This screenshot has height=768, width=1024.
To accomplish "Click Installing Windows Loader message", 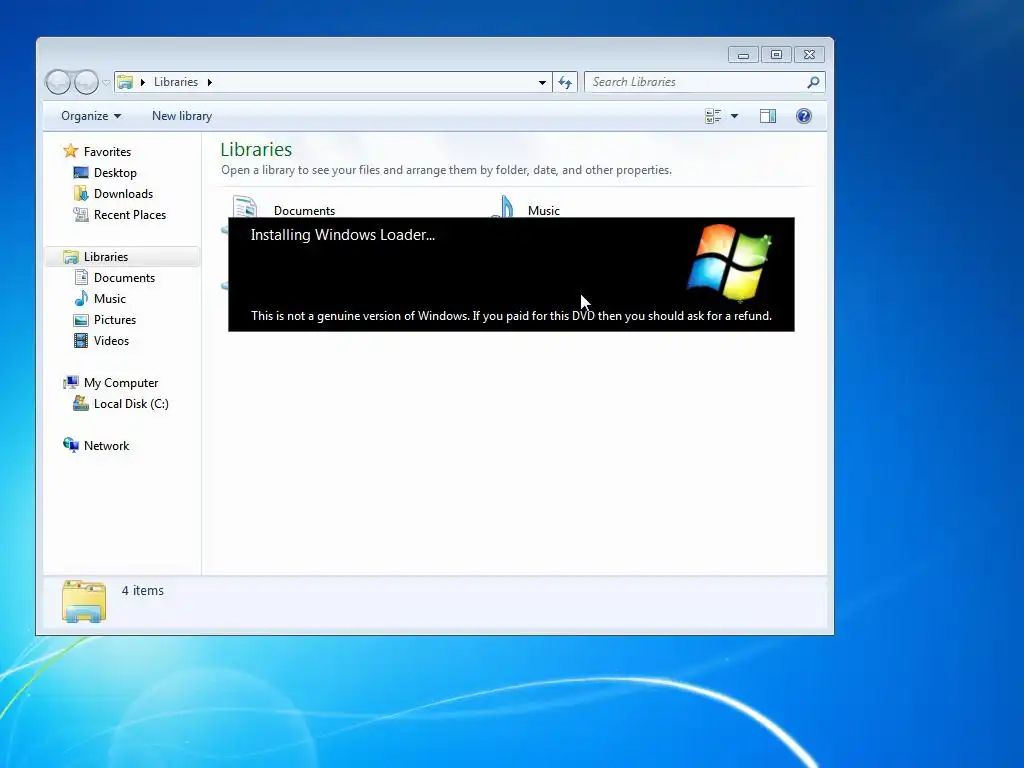I will tap(343, 235).
